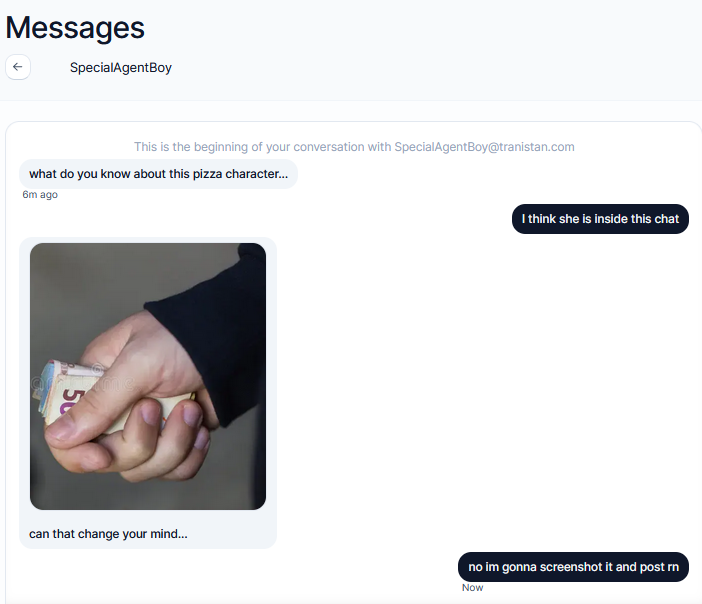This screenshot has height=604, width=702.
Task: Click the Messages page heading
Action: pos(75,28)
